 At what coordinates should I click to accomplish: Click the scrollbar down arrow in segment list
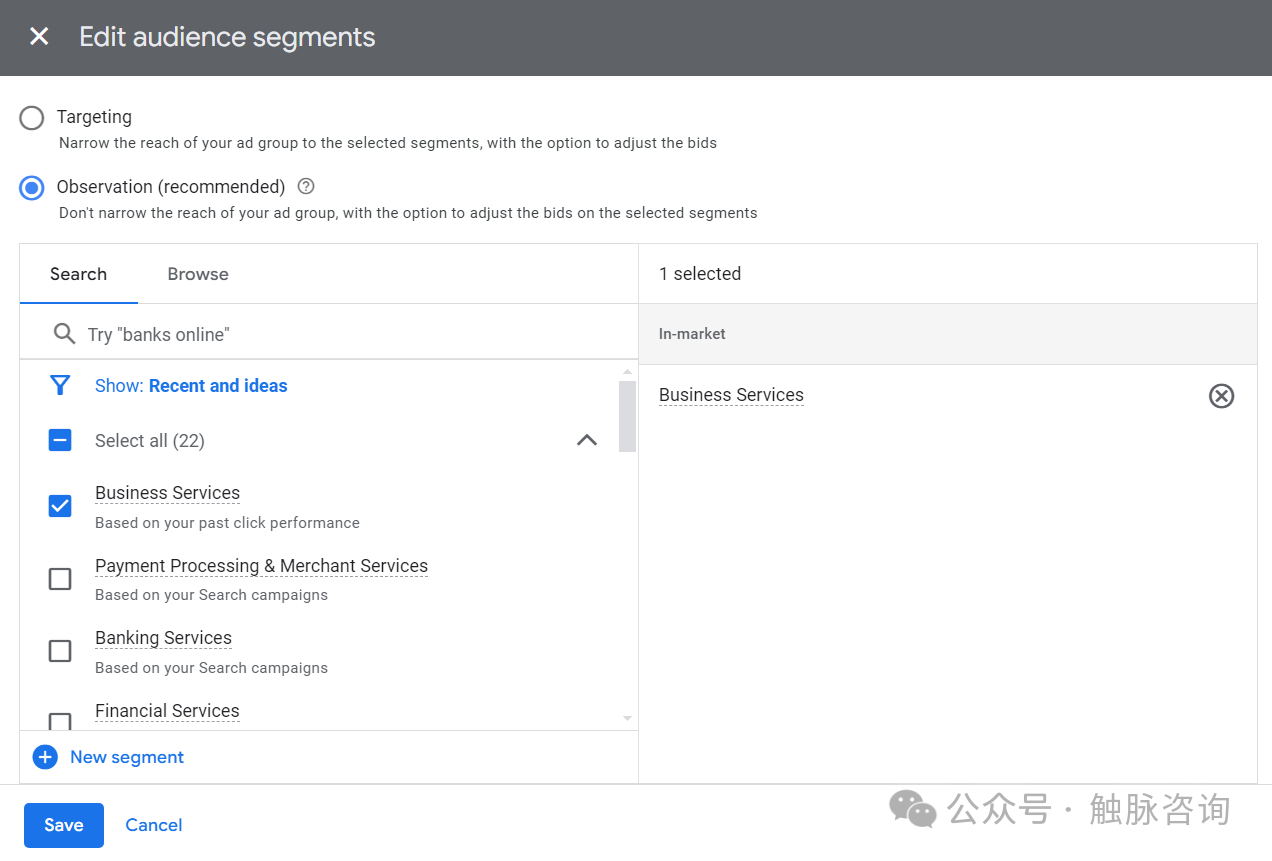[627, 718]
